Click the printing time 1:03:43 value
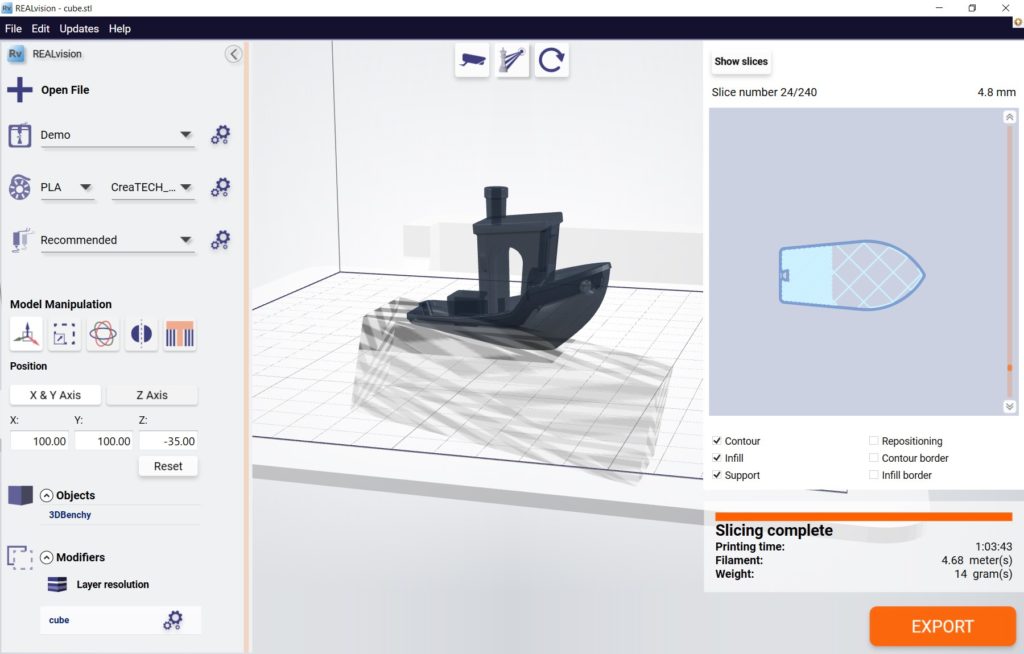Image resolution: width=1024 pixels, height=654 pixels. pos(993,546)
